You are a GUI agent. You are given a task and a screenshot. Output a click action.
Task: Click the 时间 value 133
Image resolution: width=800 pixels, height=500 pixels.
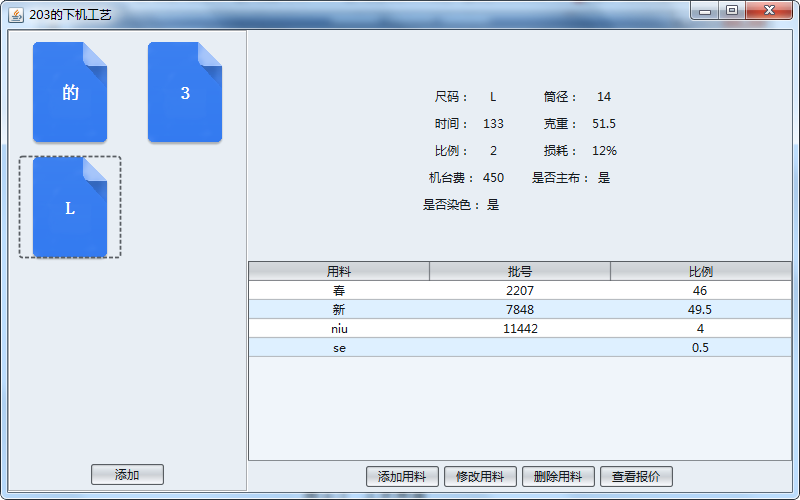[493, 123]
